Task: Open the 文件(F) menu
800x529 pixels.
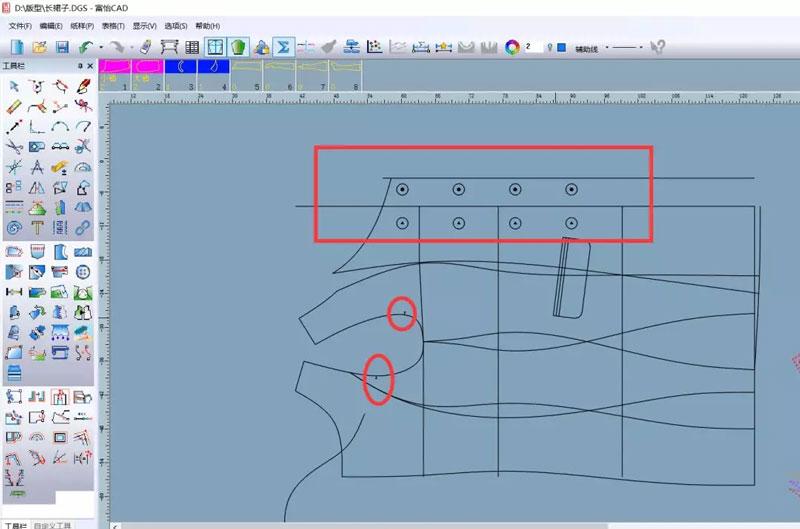Action: pos(20,25)
